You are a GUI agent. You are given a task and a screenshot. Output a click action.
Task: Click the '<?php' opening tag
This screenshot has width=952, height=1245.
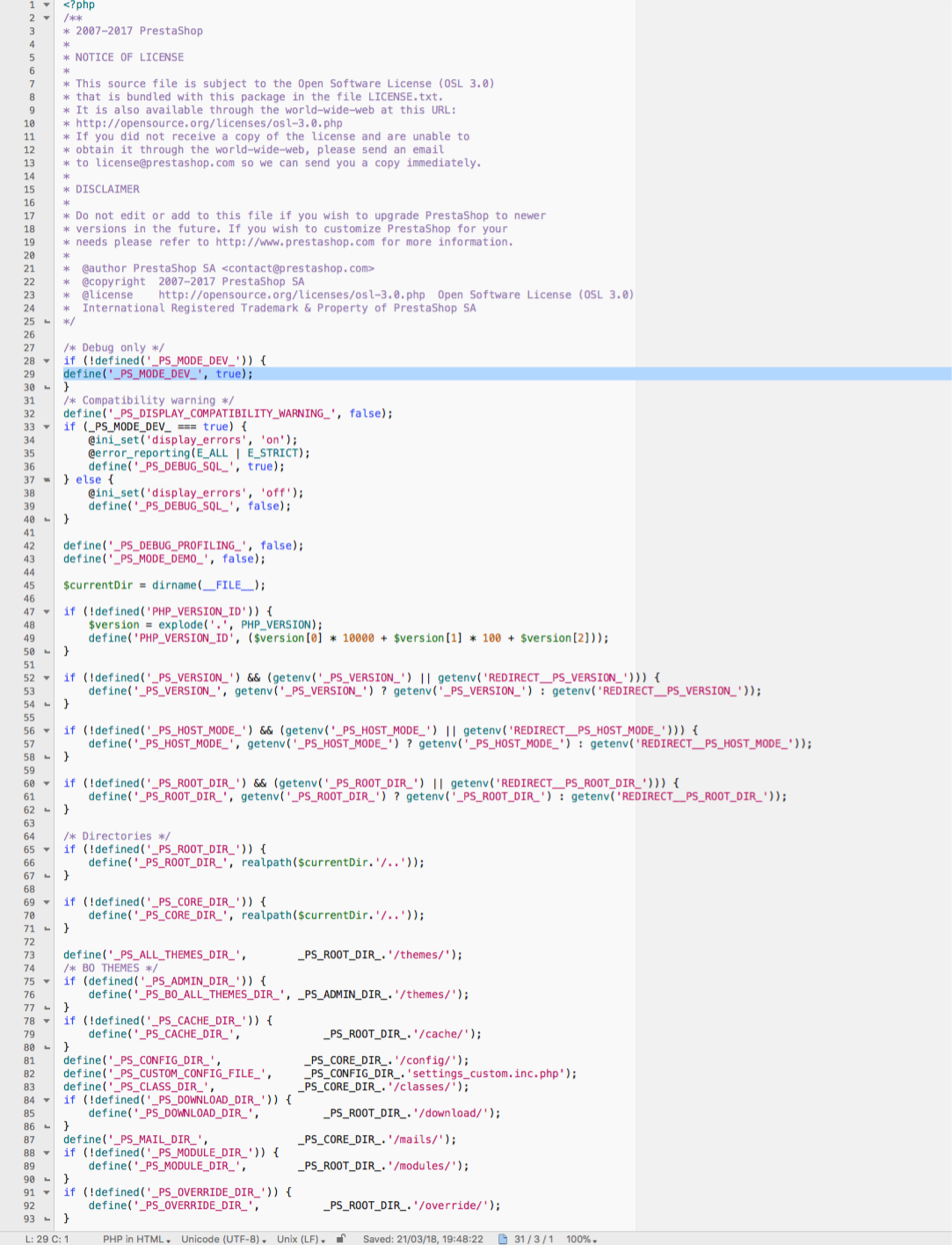pos(79,4)
